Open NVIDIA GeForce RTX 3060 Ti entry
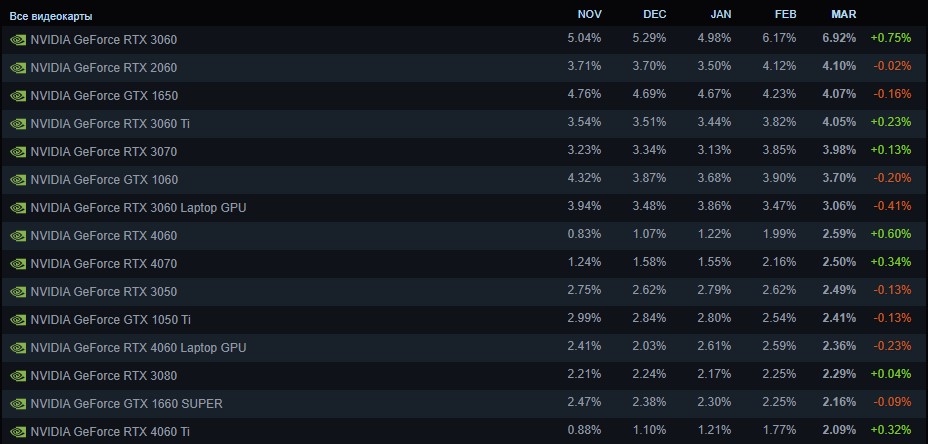This screenshot has height=444, width=928. 464,124
